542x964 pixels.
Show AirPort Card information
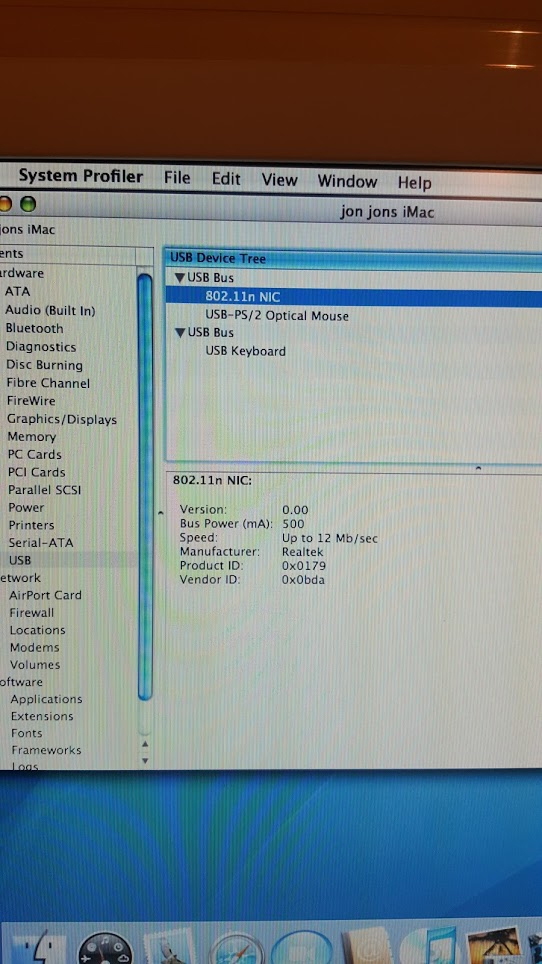(45, 595)
